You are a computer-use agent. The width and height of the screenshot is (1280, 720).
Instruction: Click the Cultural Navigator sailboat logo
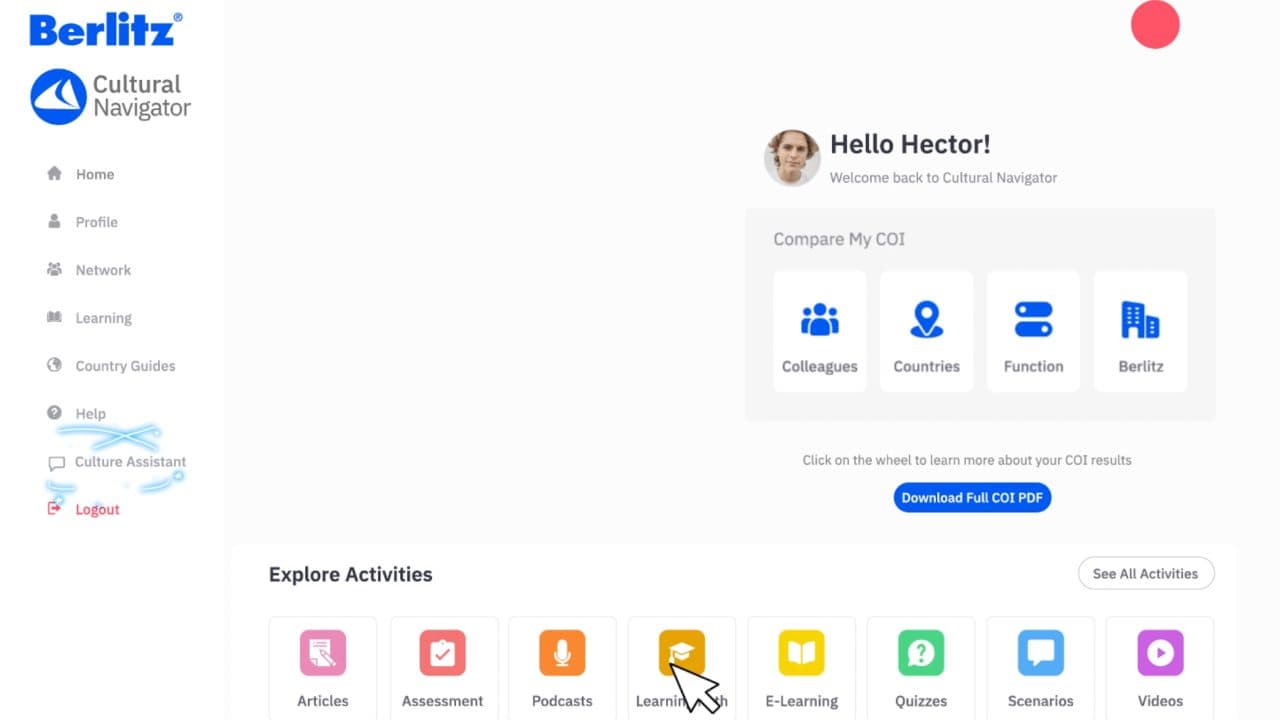(58, 97)
